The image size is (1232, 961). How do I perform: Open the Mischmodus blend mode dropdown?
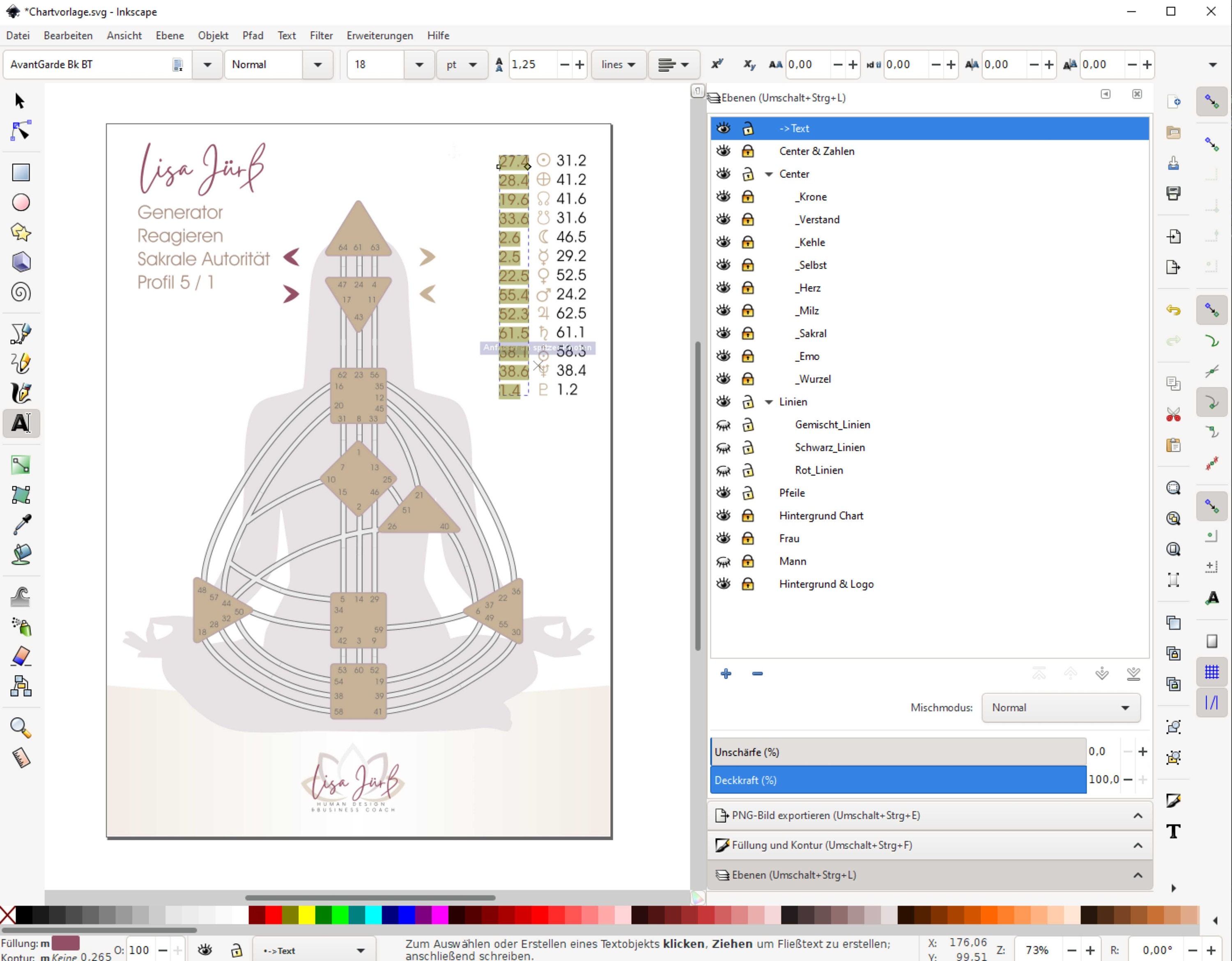1061,707
